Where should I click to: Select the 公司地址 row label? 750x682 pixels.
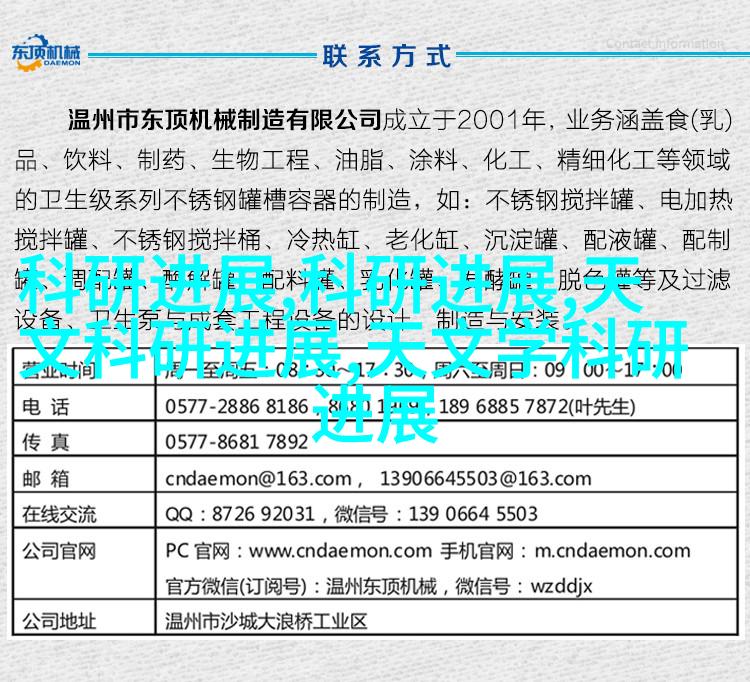tap(59, 622)
